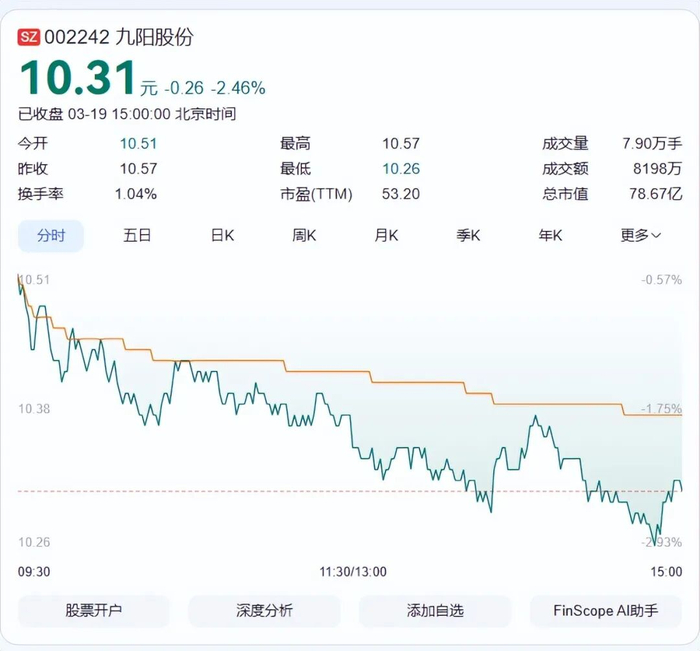Image resolution: width=700 pixels, height=651 pixels.
Task: Click the 15:00 closing time label
Action: pos(665,571)
